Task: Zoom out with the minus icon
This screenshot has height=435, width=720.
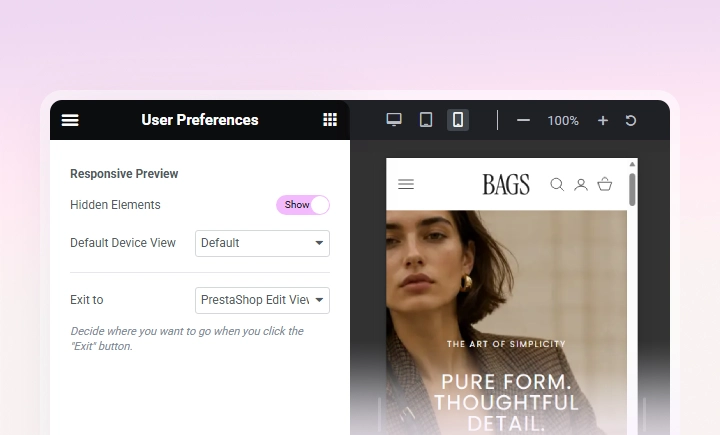Action: pos(523,120)
